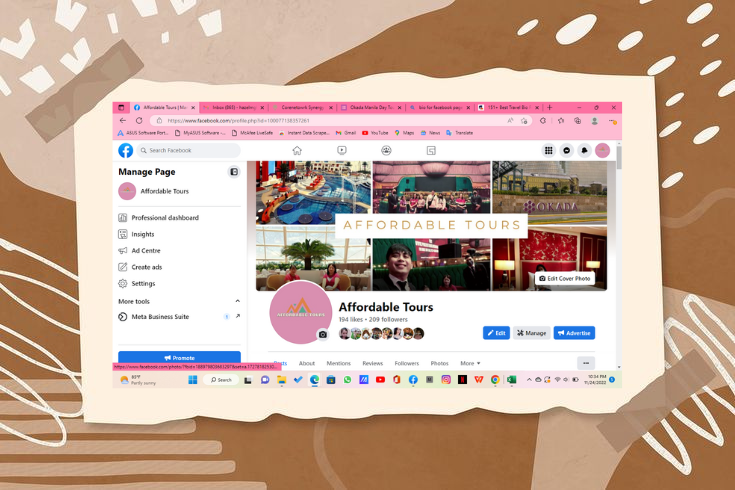This screenshot has width=735, height=490.
Task: Open Excel from the taskbar
Action: (x=511, y=380)
